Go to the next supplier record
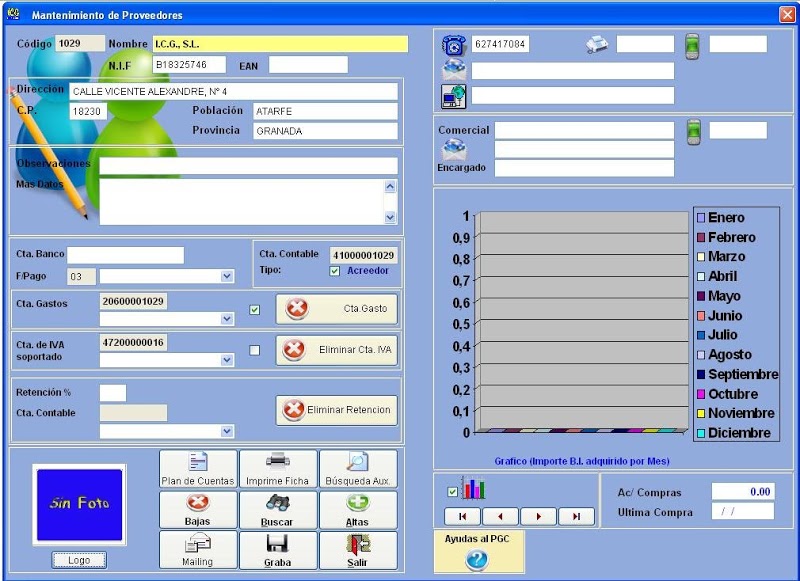This screenshot has height=581, width=800. (538, 516)
